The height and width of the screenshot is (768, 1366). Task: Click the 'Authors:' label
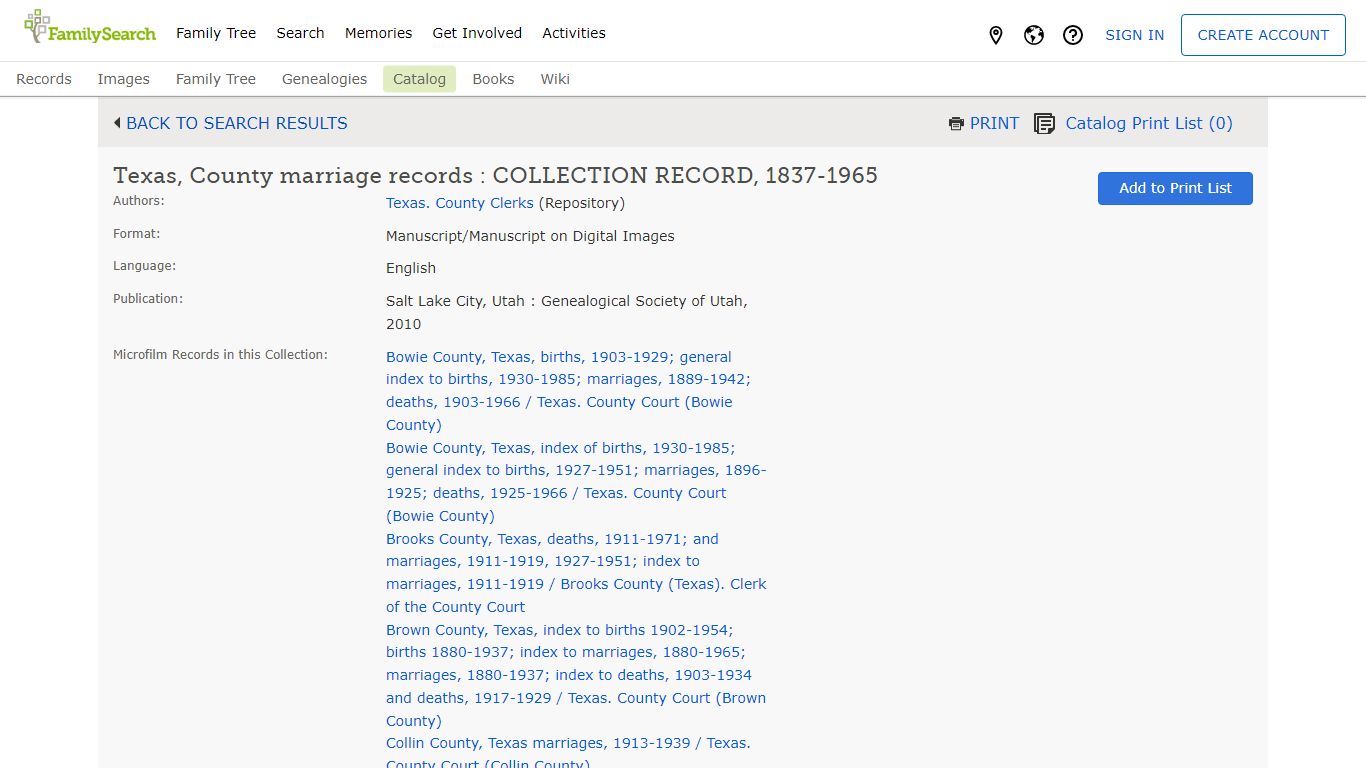point(139,201)
